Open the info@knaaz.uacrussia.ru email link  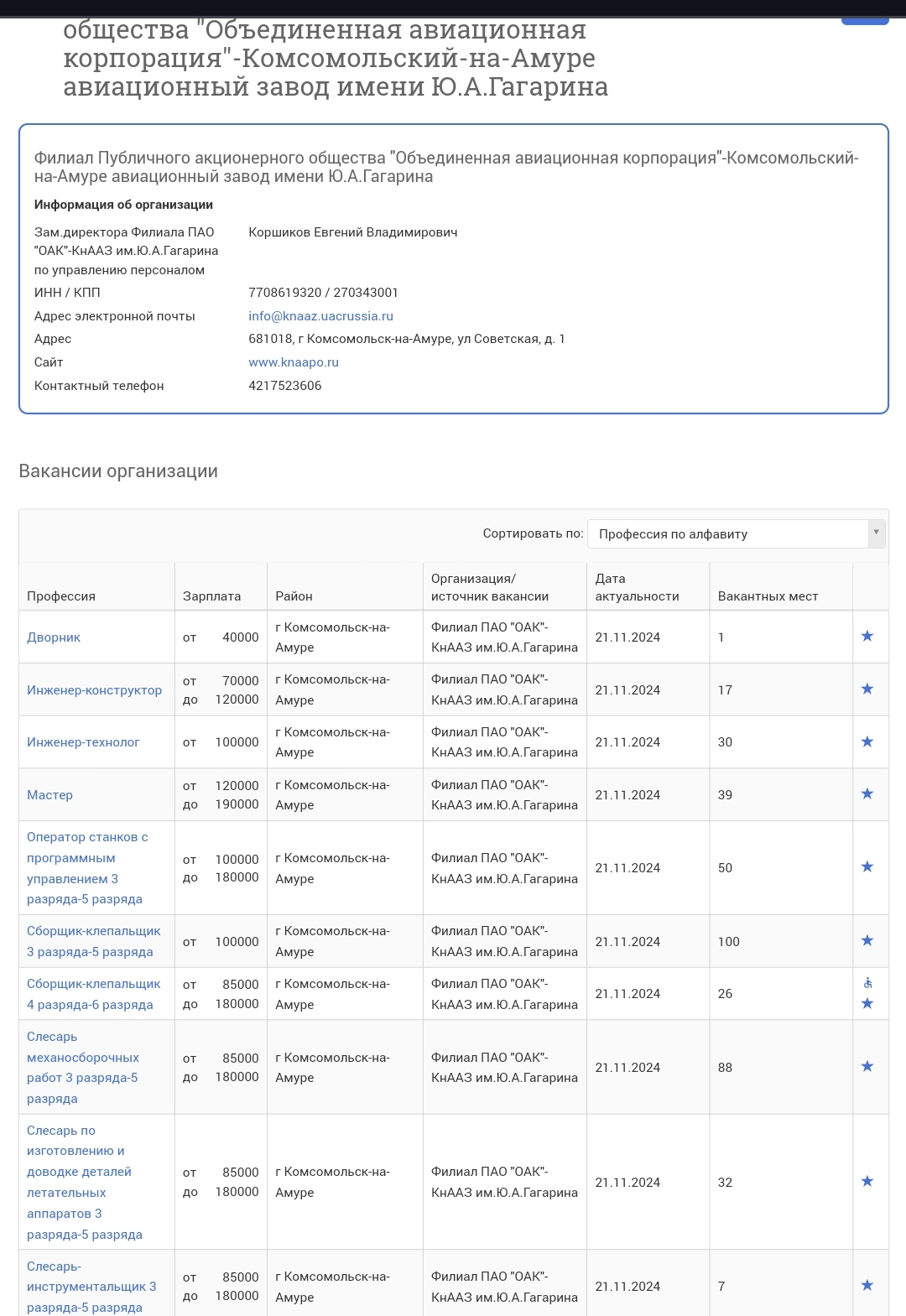(320, 316)
